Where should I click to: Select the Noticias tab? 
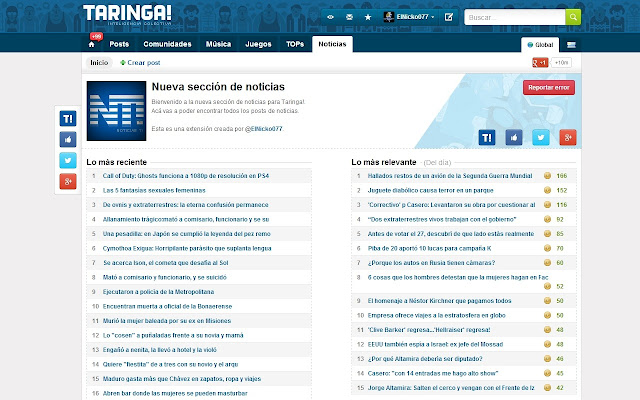click(x=332, y=44)
